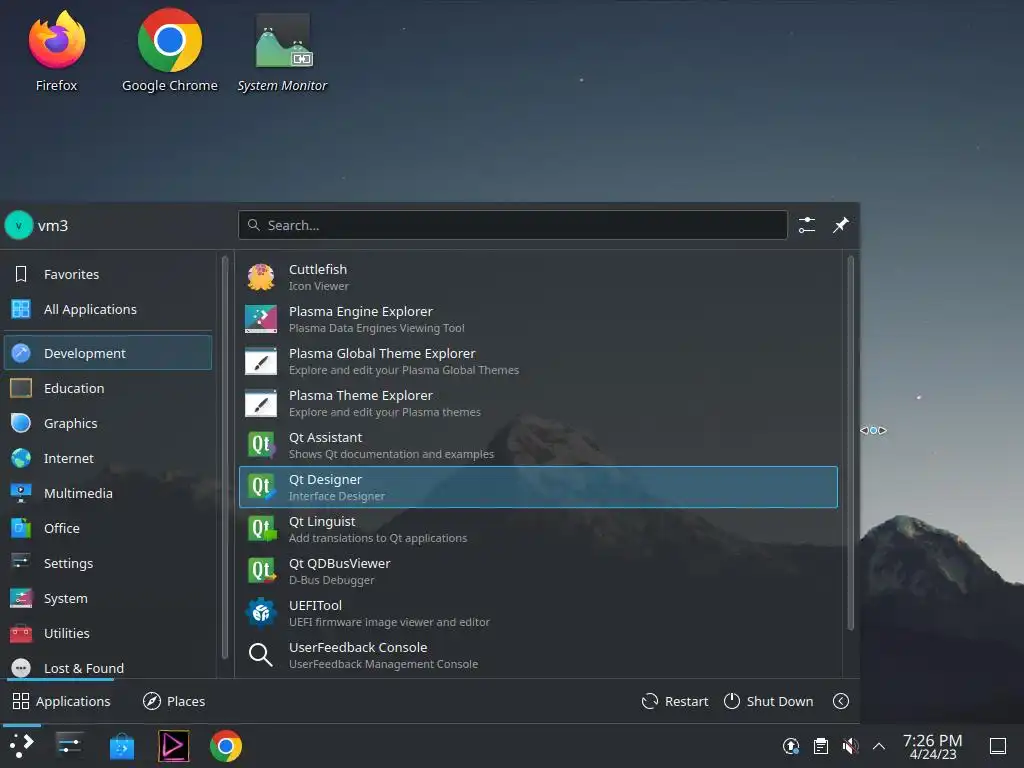Launch Qt Designer

(538, 487)
